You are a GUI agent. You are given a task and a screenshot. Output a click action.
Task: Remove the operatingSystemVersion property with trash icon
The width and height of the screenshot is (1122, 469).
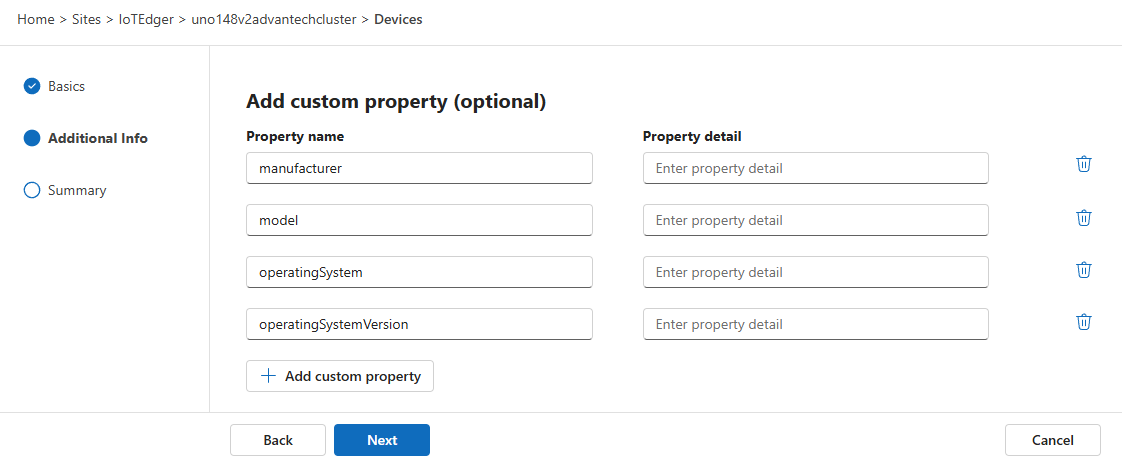point(1083,321)
